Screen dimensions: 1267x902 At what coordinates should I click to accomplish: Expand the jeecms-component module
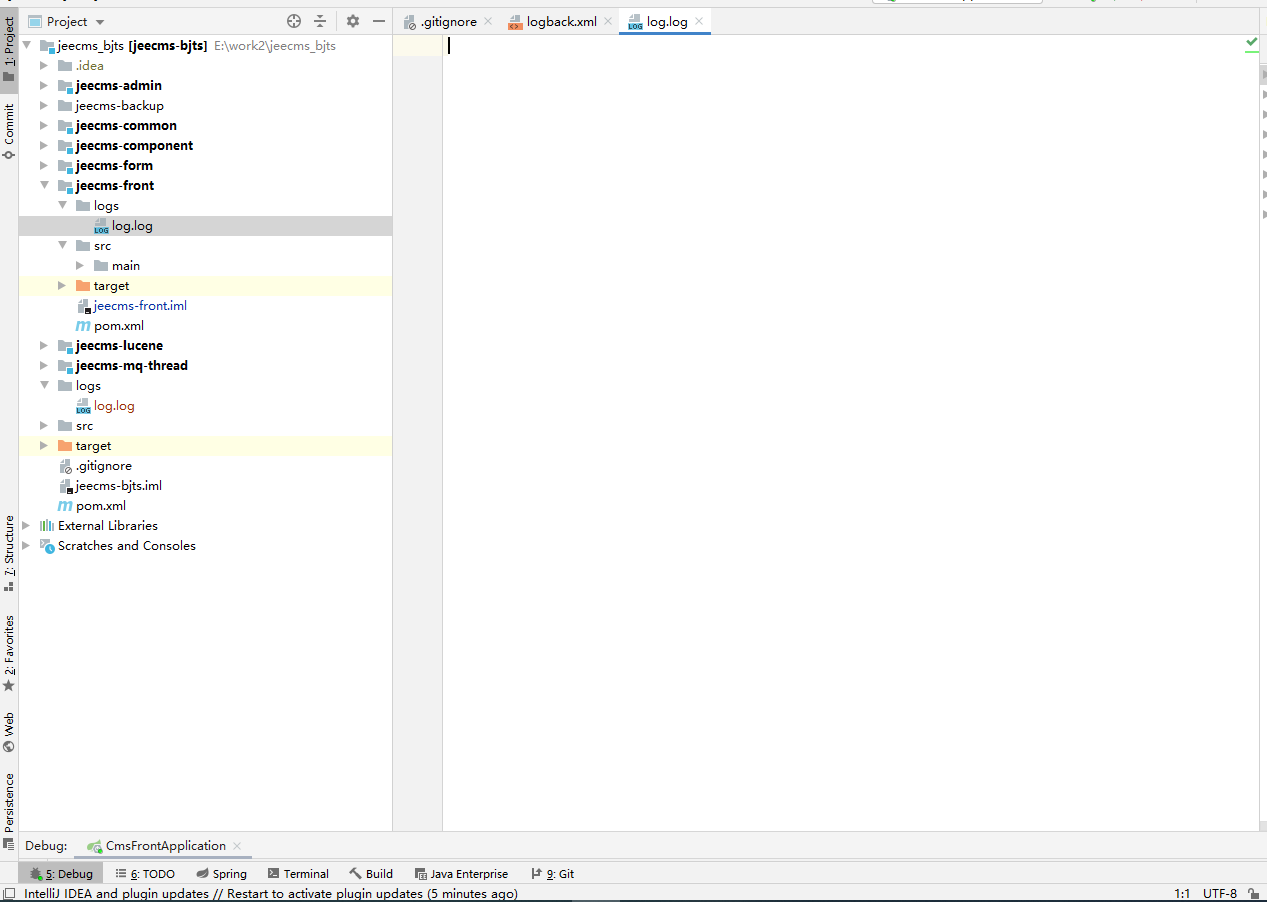click(x=44, y=146)
